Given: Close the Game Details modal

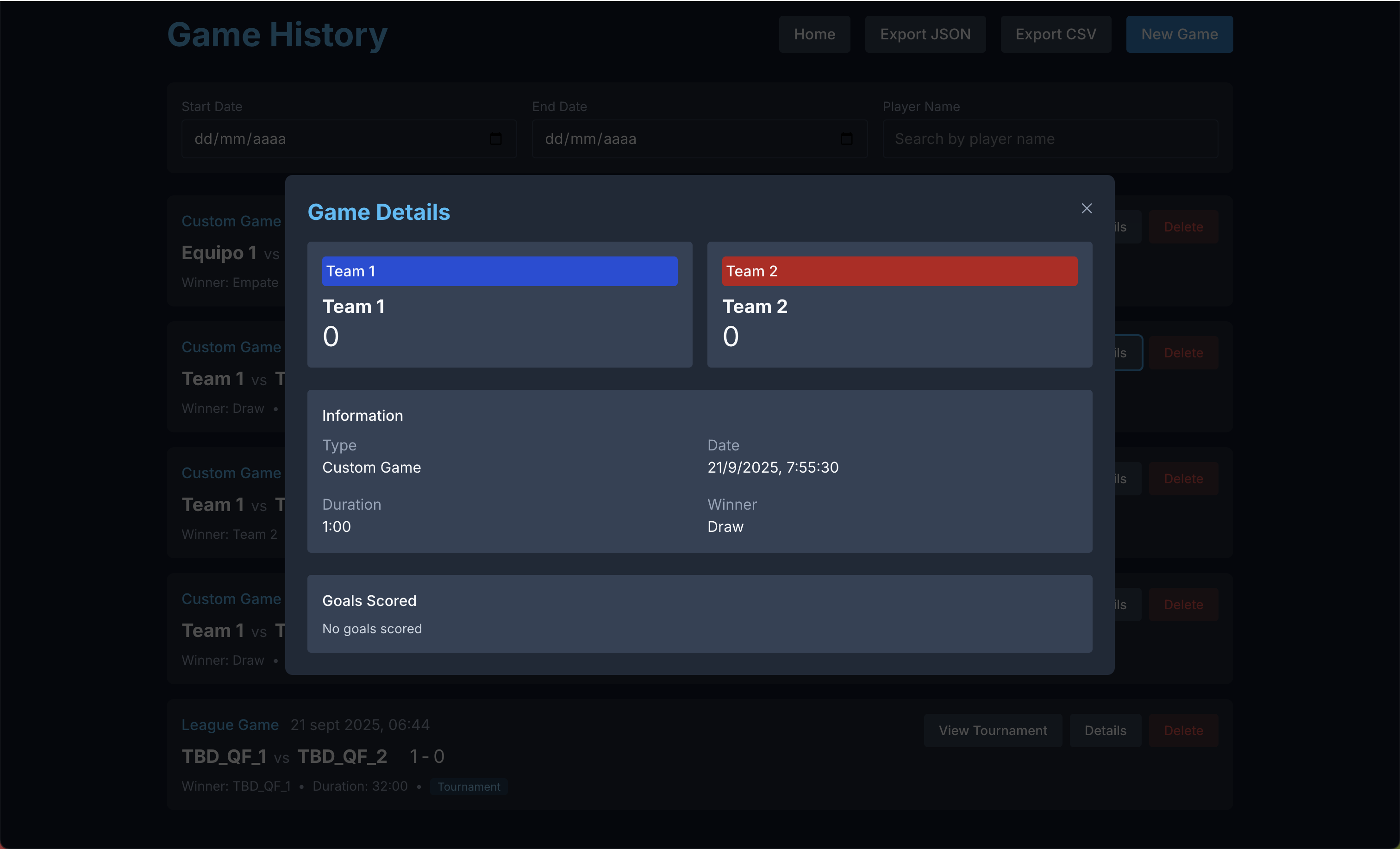Looking at the screenshot, I should [x=1087, y=209].
